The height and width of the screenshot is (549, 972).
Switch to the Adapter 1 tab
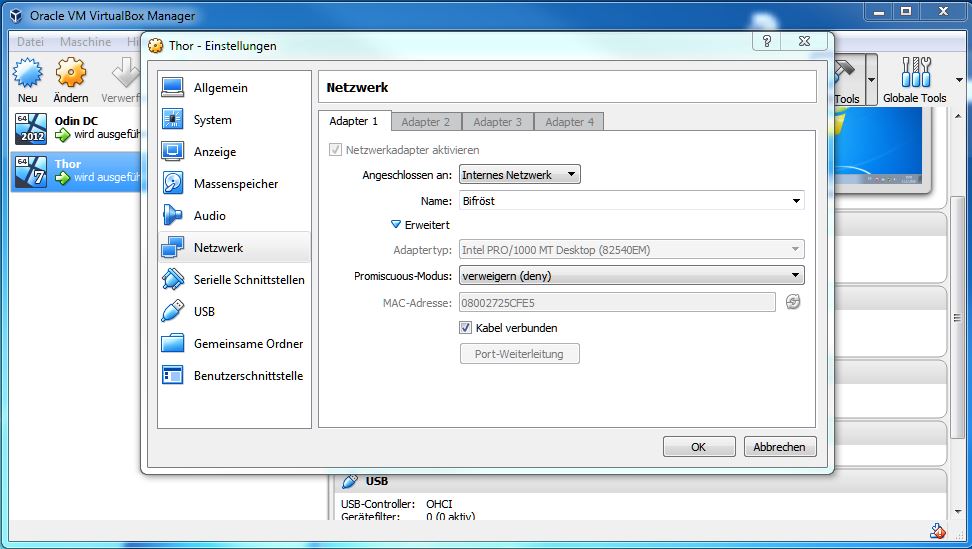pyautogui.click(x=353, y=121)
